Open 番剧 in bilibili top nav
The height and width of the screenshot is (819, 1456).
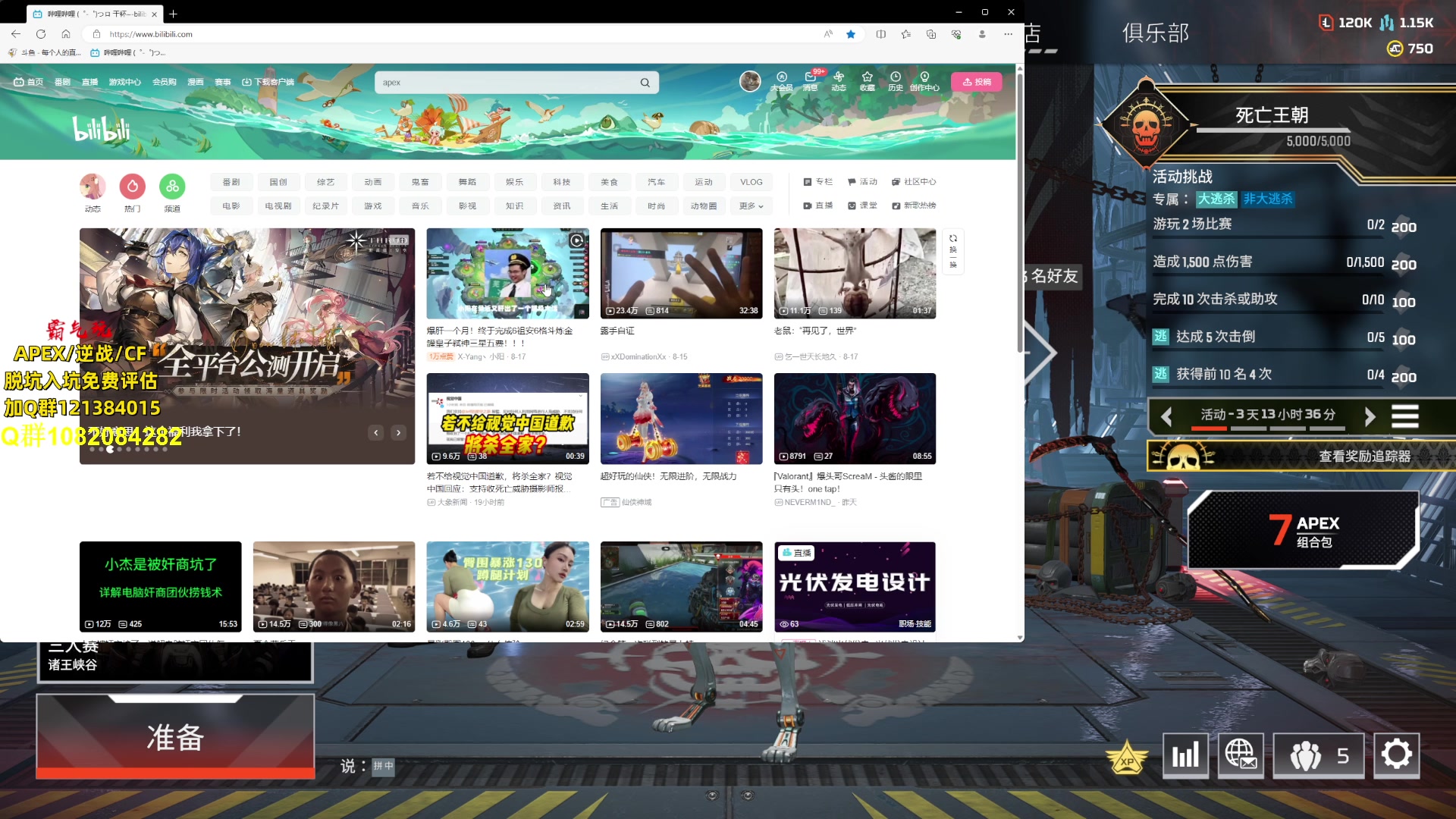coord(62,82)
